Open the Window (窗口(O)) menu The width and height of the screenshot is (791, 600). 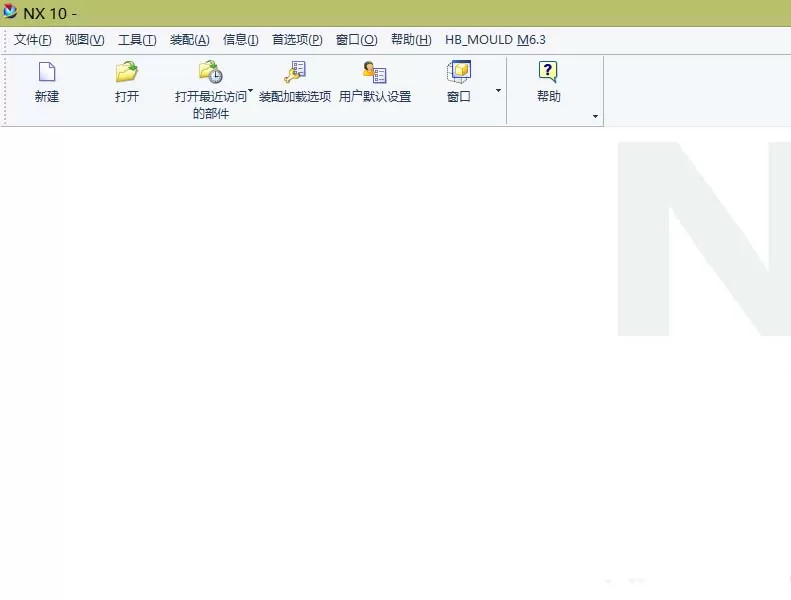pyautogui.click(x=357, y=40)
